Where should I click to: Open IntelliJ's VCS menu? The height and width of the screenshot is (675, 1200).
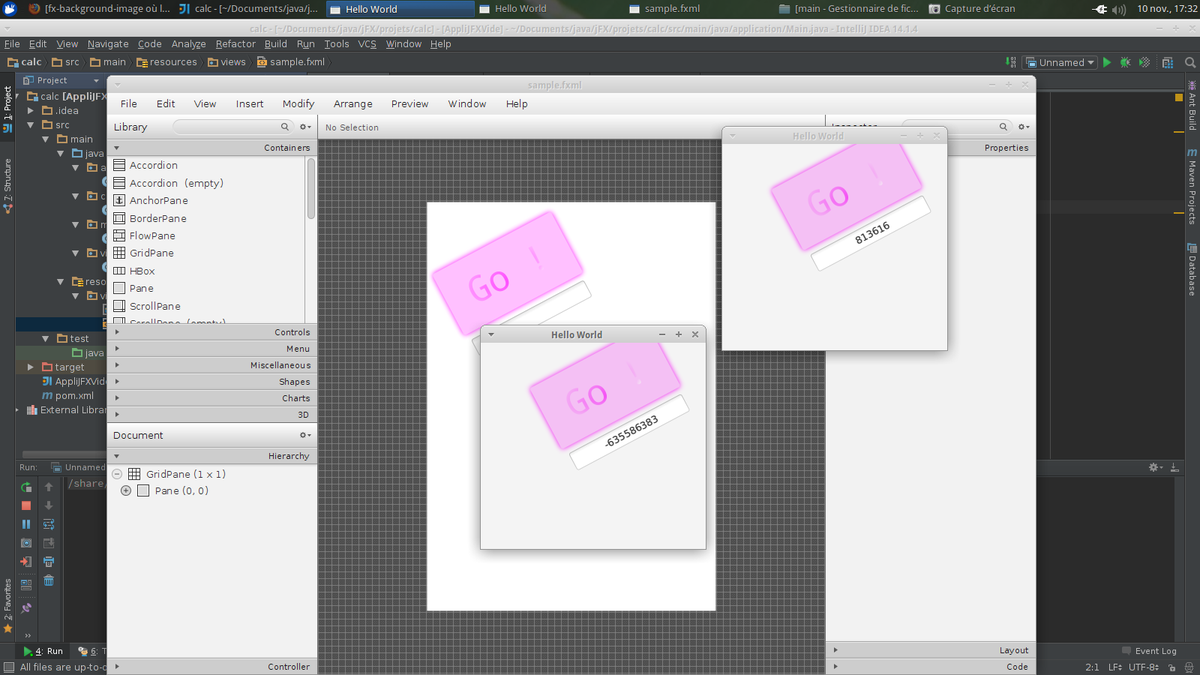point(367,44)
